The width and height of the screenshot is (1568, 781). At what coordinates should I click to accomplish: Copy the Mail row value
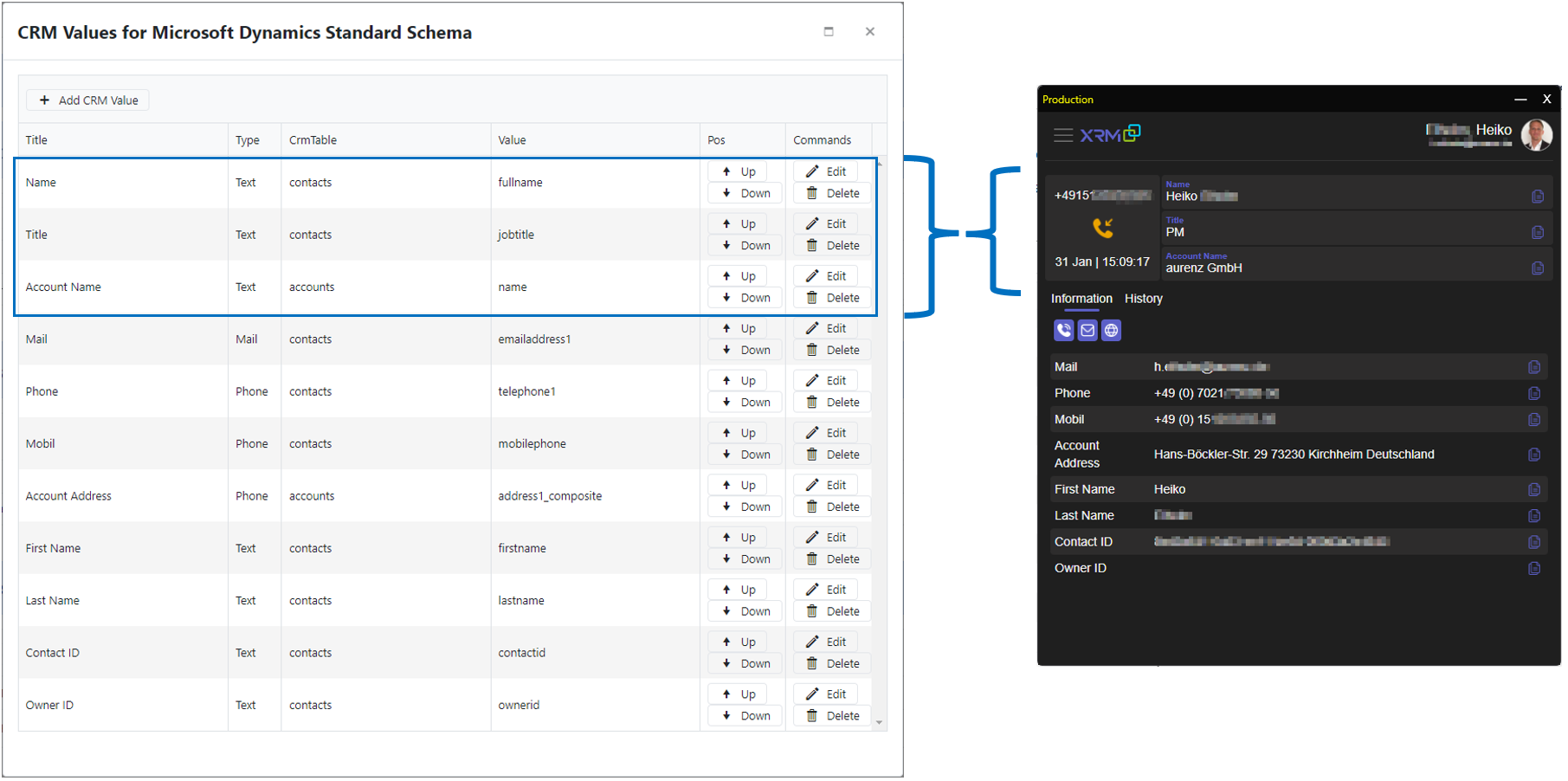click(1533, 367)
